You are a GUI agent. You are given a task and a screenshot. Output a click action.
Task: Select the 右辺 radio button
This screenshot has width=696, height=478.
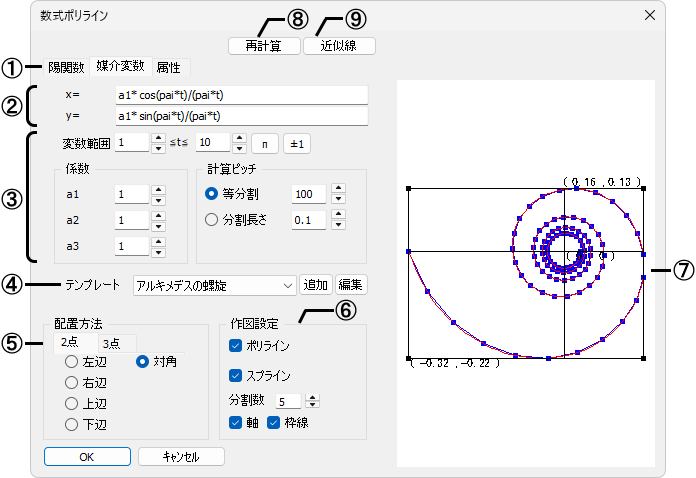[71, 383]
